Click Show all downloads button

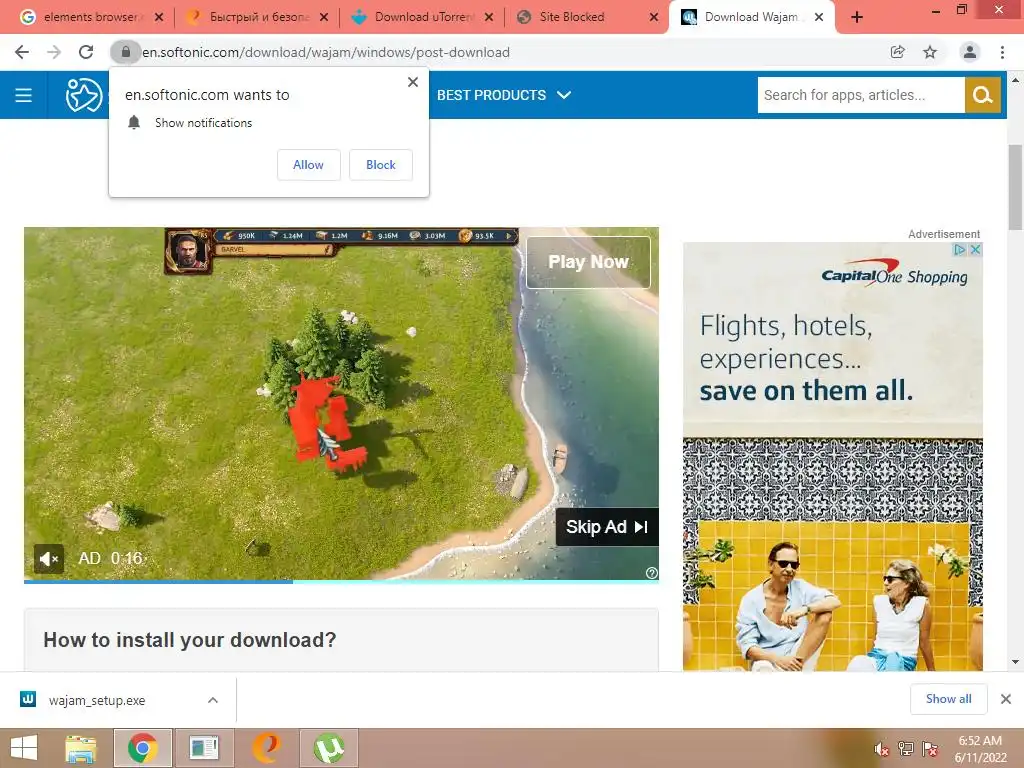948,699
